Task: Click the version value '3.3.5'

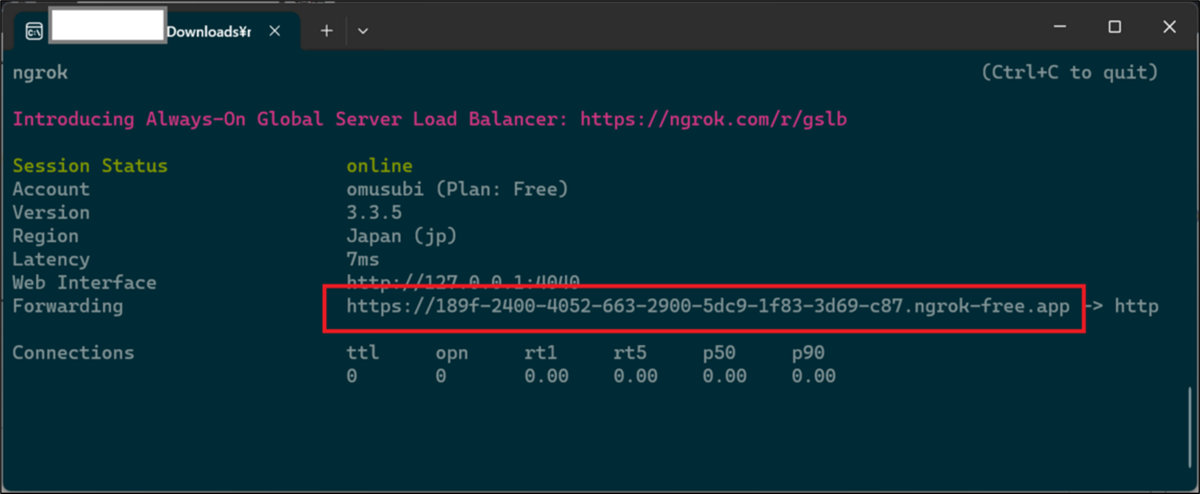Action: pyautogui.click(x=374, y=212)
